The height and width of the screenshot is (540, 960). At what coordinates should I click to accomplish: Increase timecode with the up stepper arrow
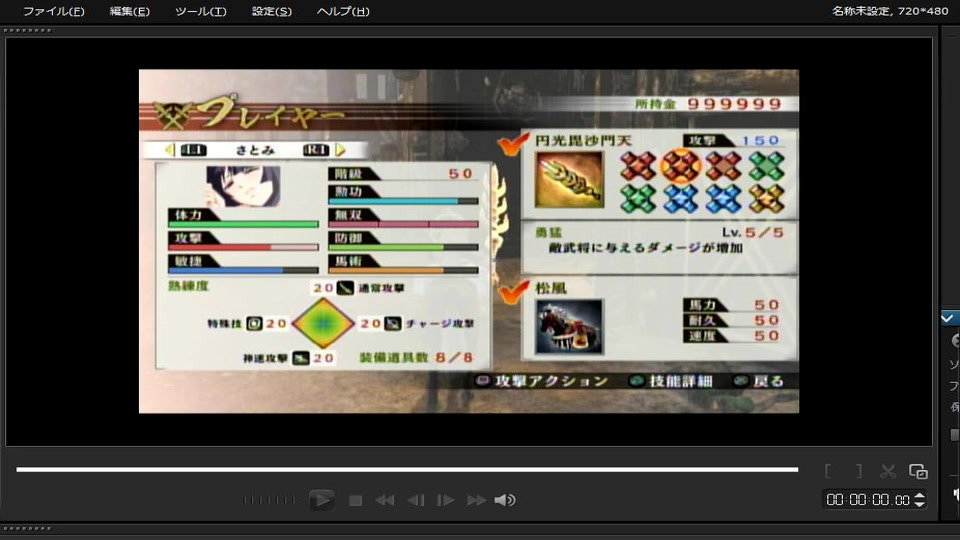click(919, 495)
